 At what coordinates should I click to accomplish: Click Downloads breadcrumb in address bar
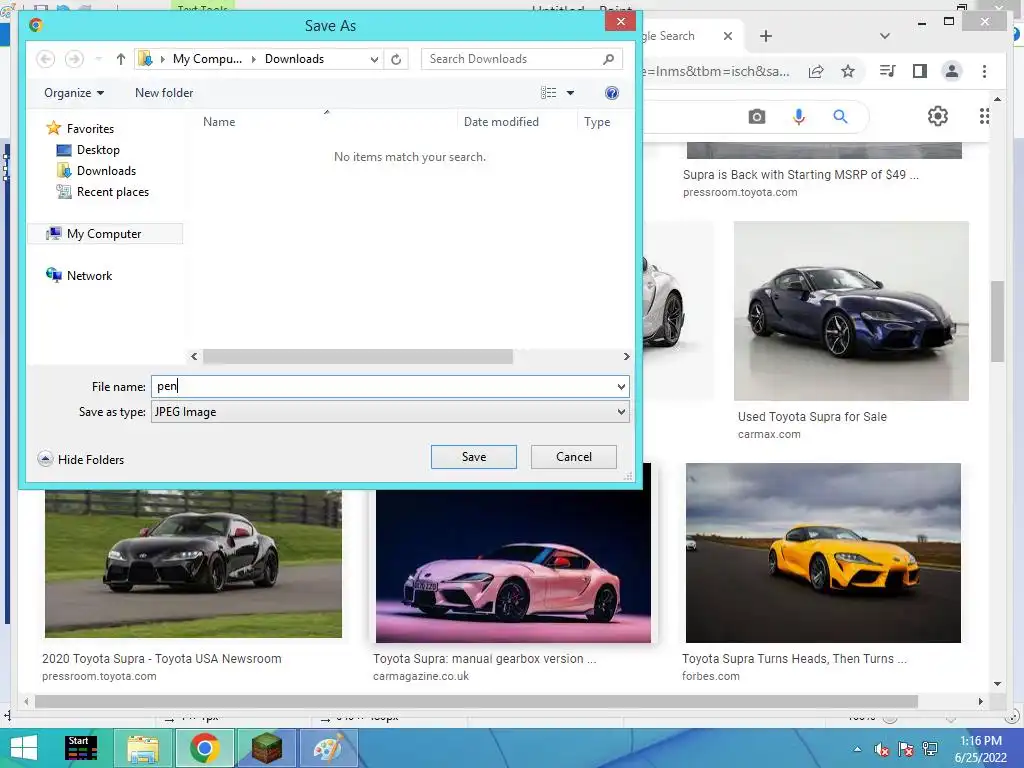click(x=294, y=59)
